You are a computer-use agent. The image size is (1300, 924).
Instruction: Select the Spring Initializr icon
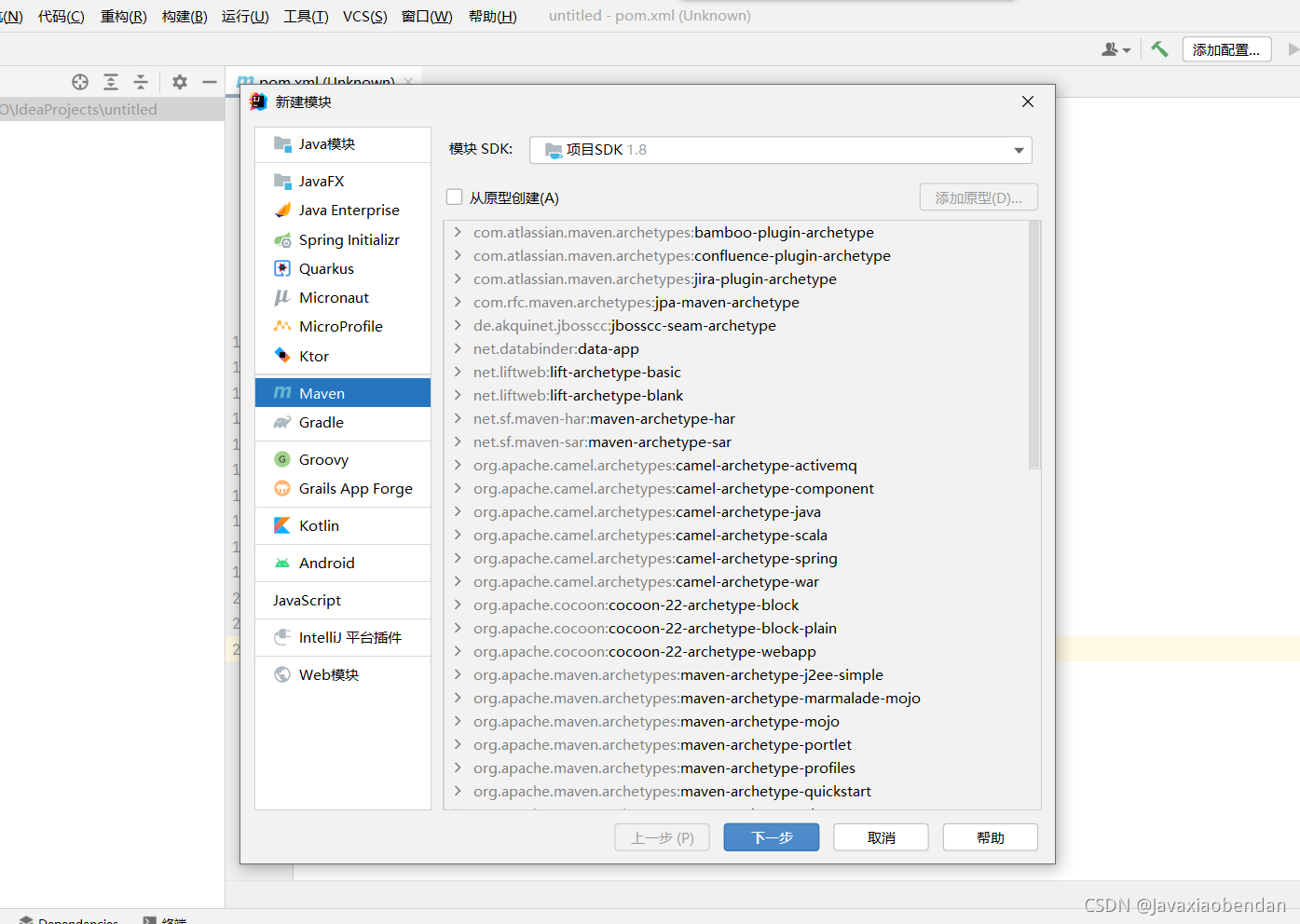tap(282, 239)
